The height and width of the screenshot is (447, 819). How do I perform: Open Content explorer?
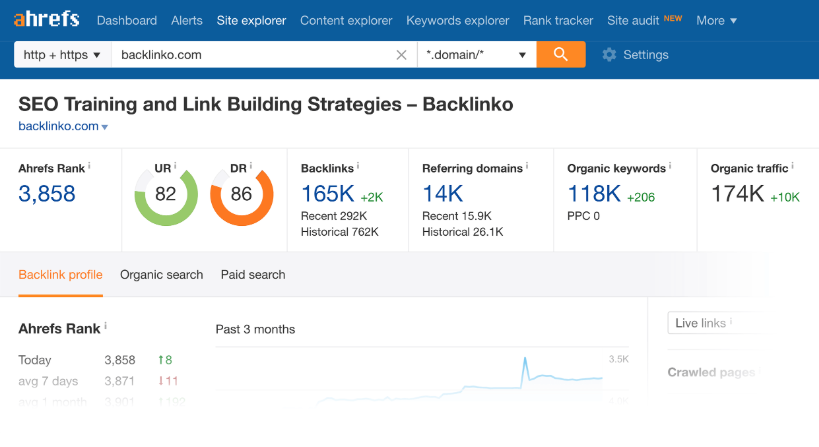pyautogui.click(x=346, y=20)
